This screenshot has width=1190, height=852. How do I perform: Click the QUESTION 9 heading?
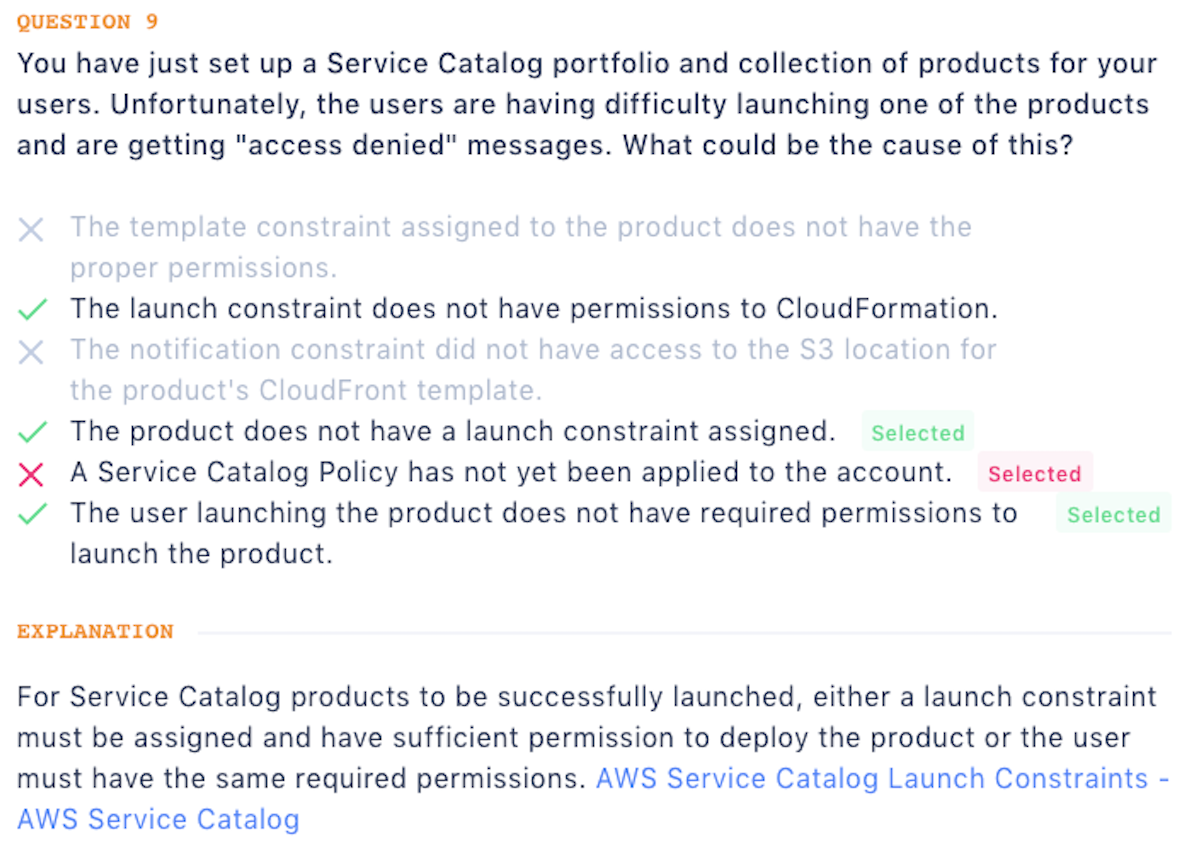[88, 22]
